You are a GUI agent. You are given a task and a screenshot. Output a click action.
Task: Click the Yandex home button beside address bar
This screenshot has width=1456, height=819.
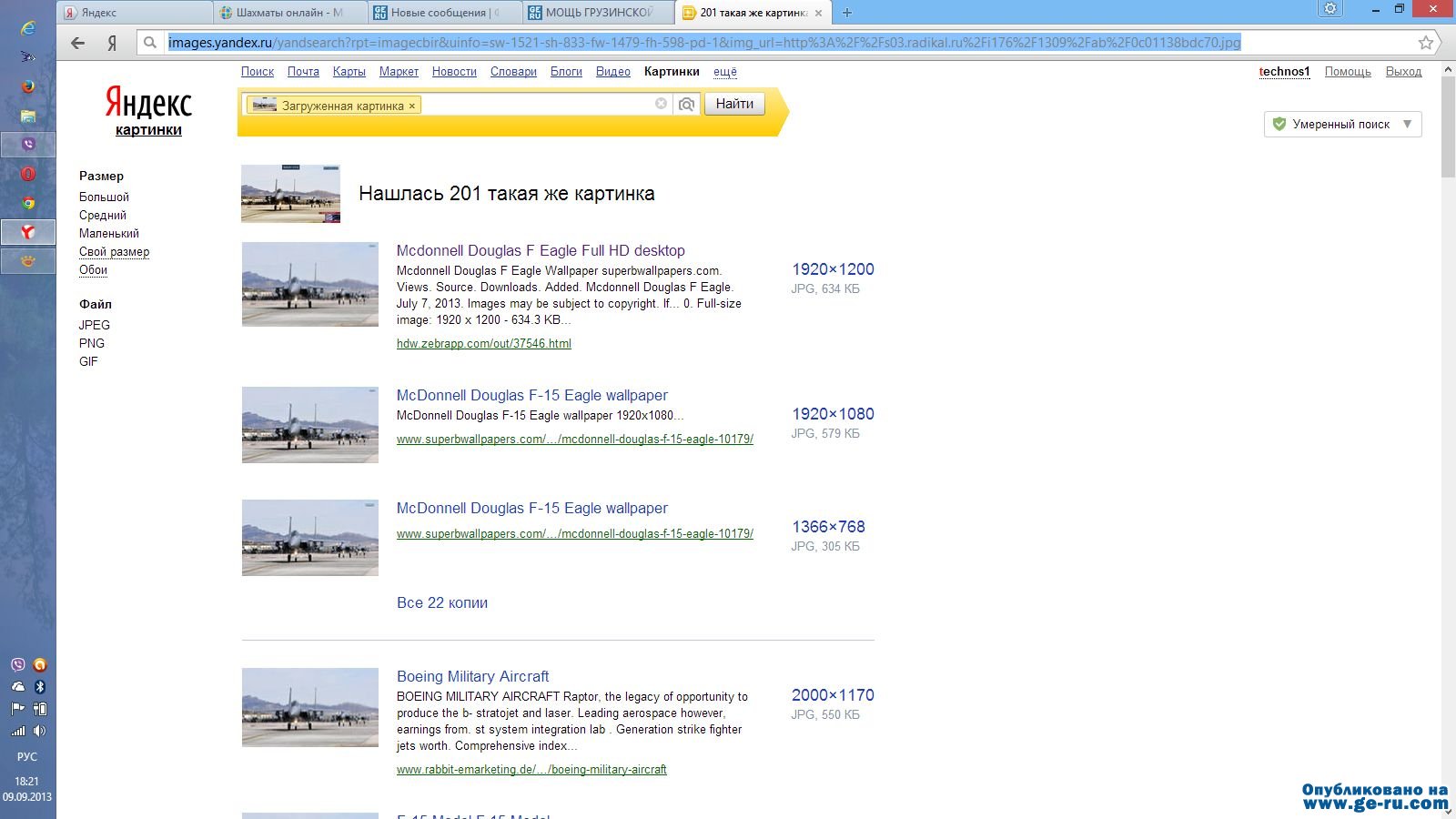coord(112,43)
